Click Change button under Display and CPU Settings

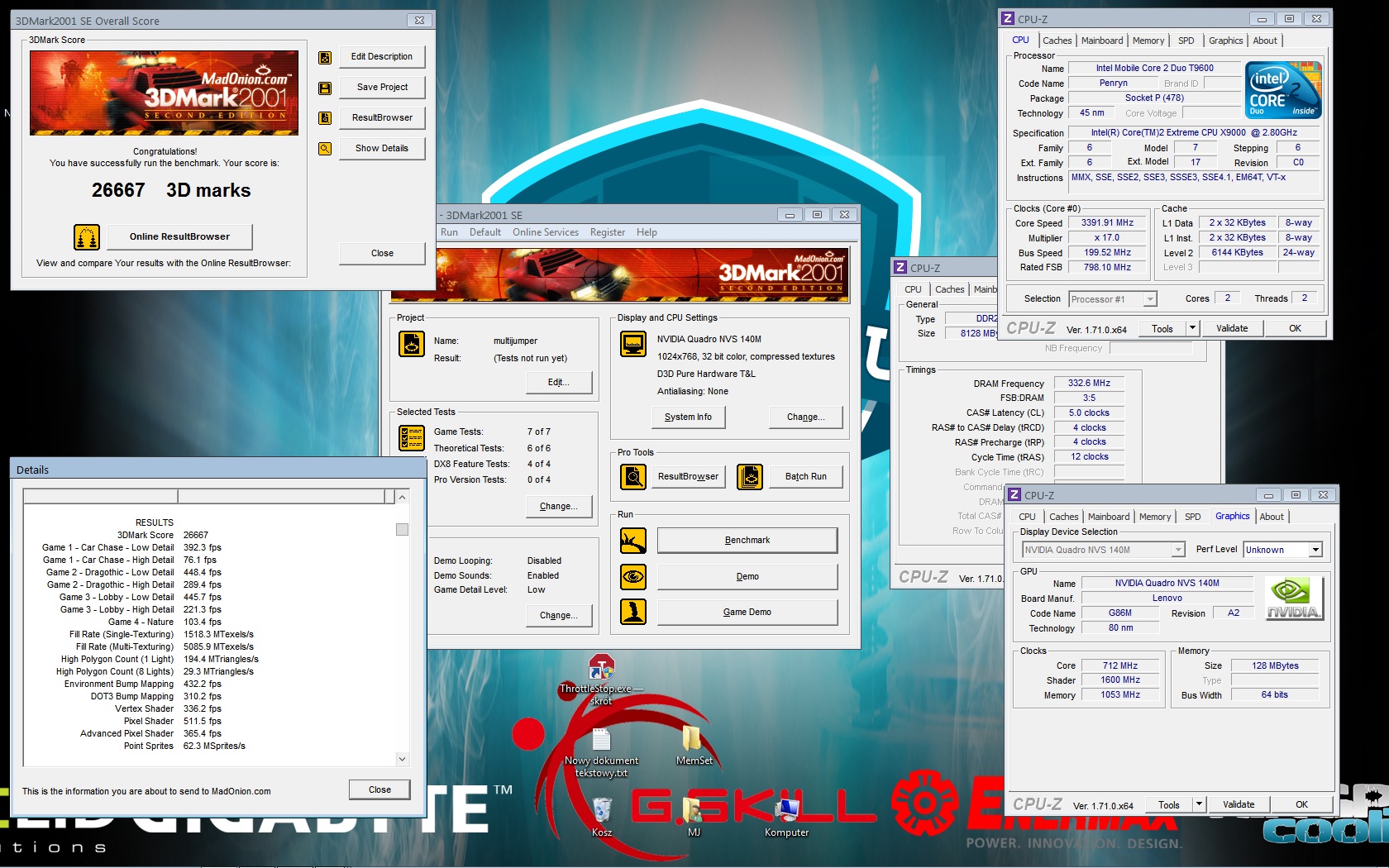tap(806, 417)
